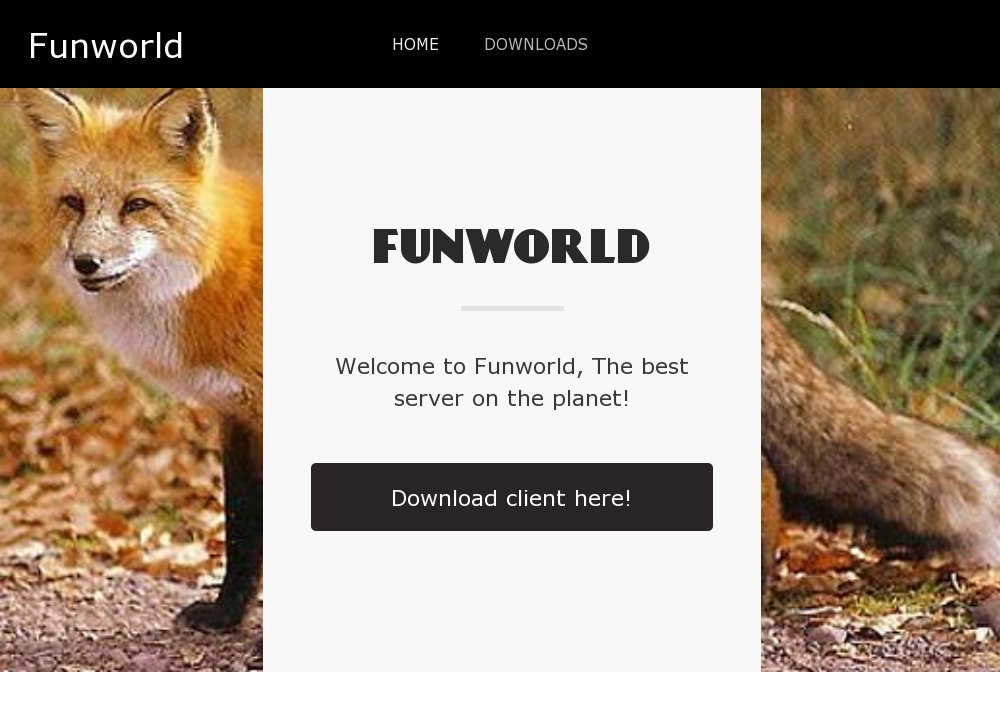This screenshot has height=728, width=1000.
Task: Click the 'Welcome to Funworld' paragraph text
Action: (x=511, y=382)
